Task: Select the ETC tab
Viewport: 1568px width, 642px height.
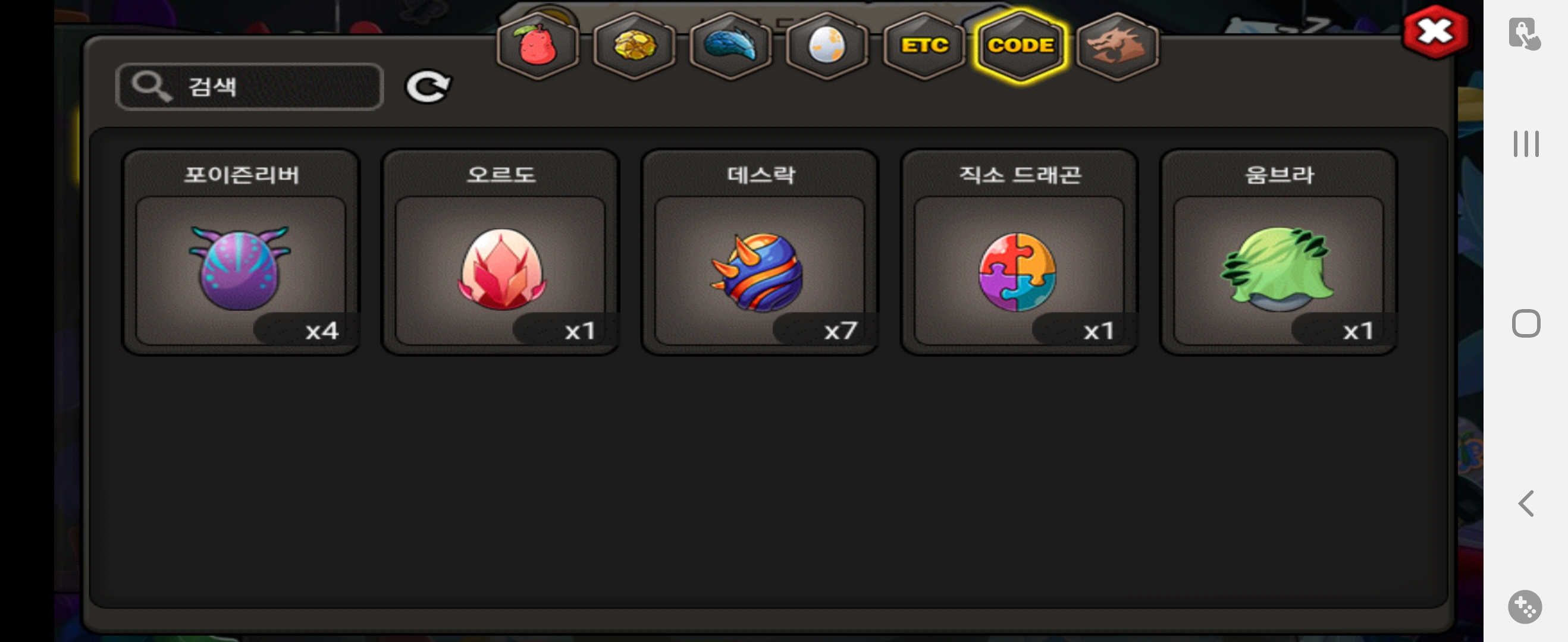Action: (924, 46)
